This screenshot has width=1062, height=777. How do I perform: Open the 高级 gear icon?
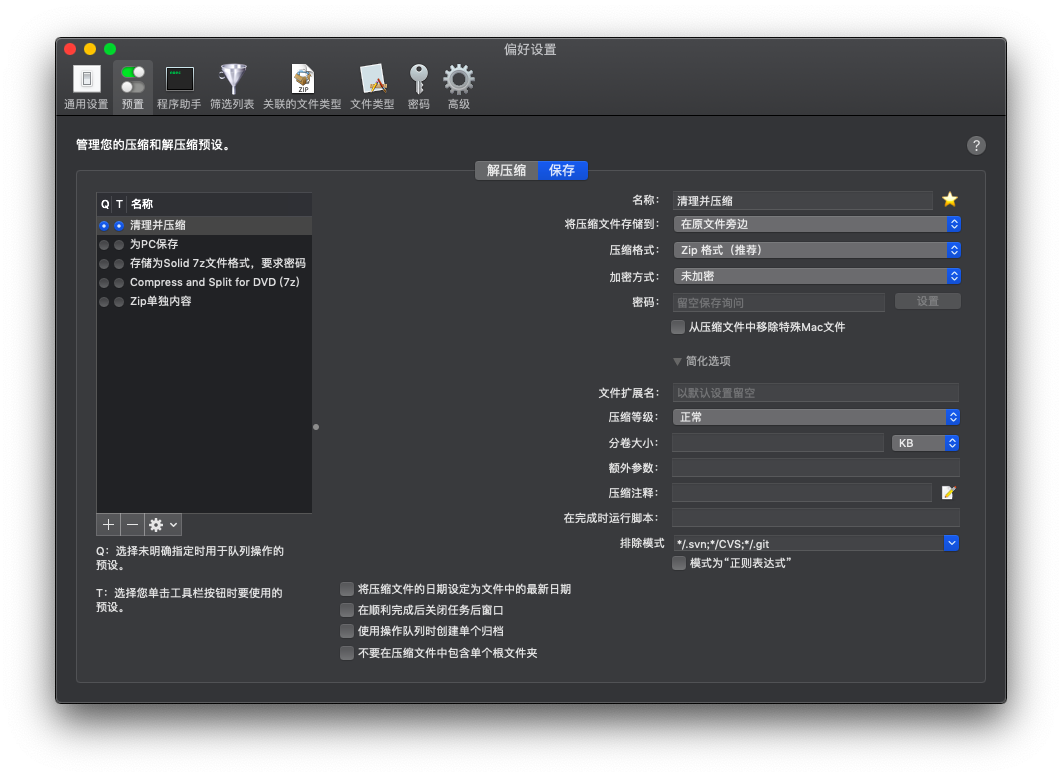point(459,80)
